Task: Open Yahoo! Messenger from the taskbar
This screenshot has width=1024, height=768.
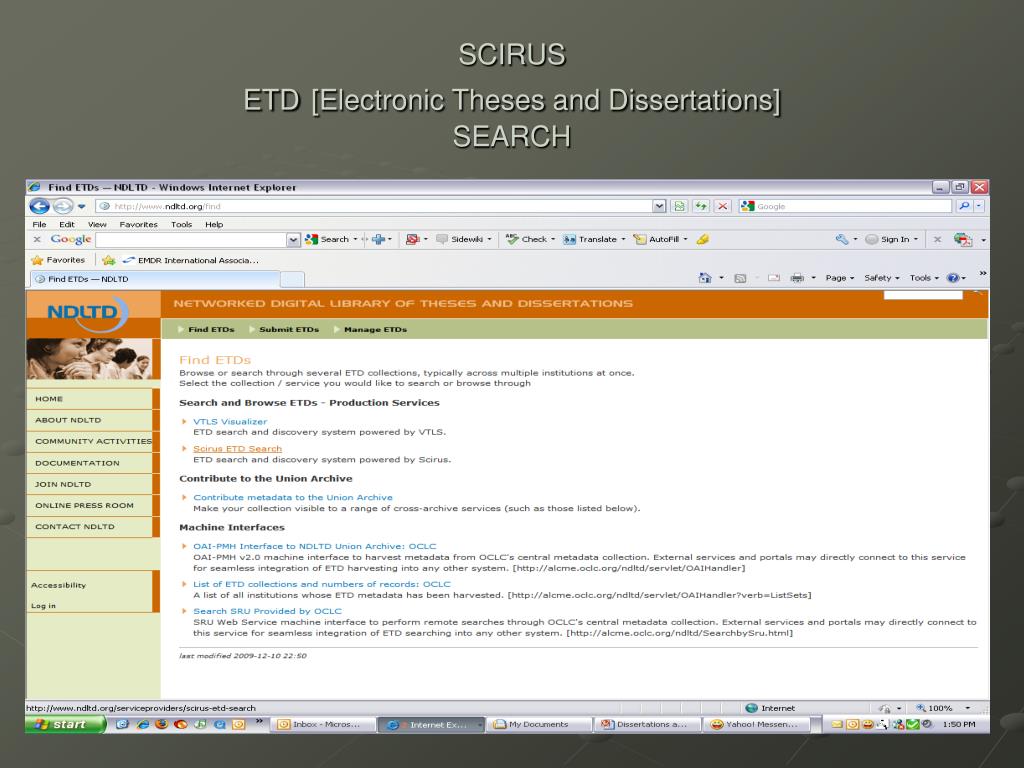Action: [x=756, y=724]
